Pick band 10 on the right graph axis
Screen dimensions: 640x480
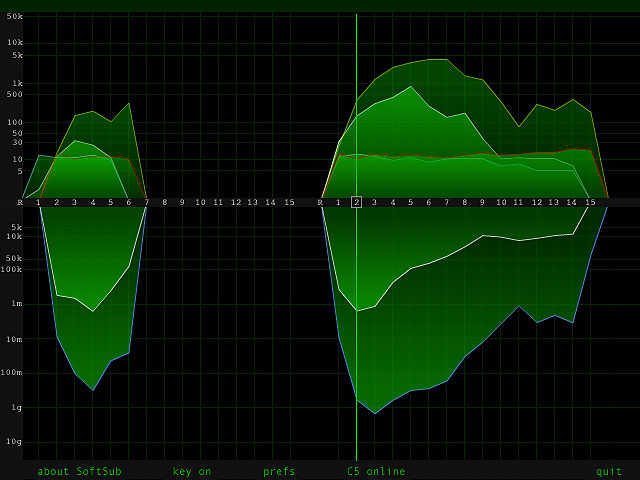coord(500,202)
